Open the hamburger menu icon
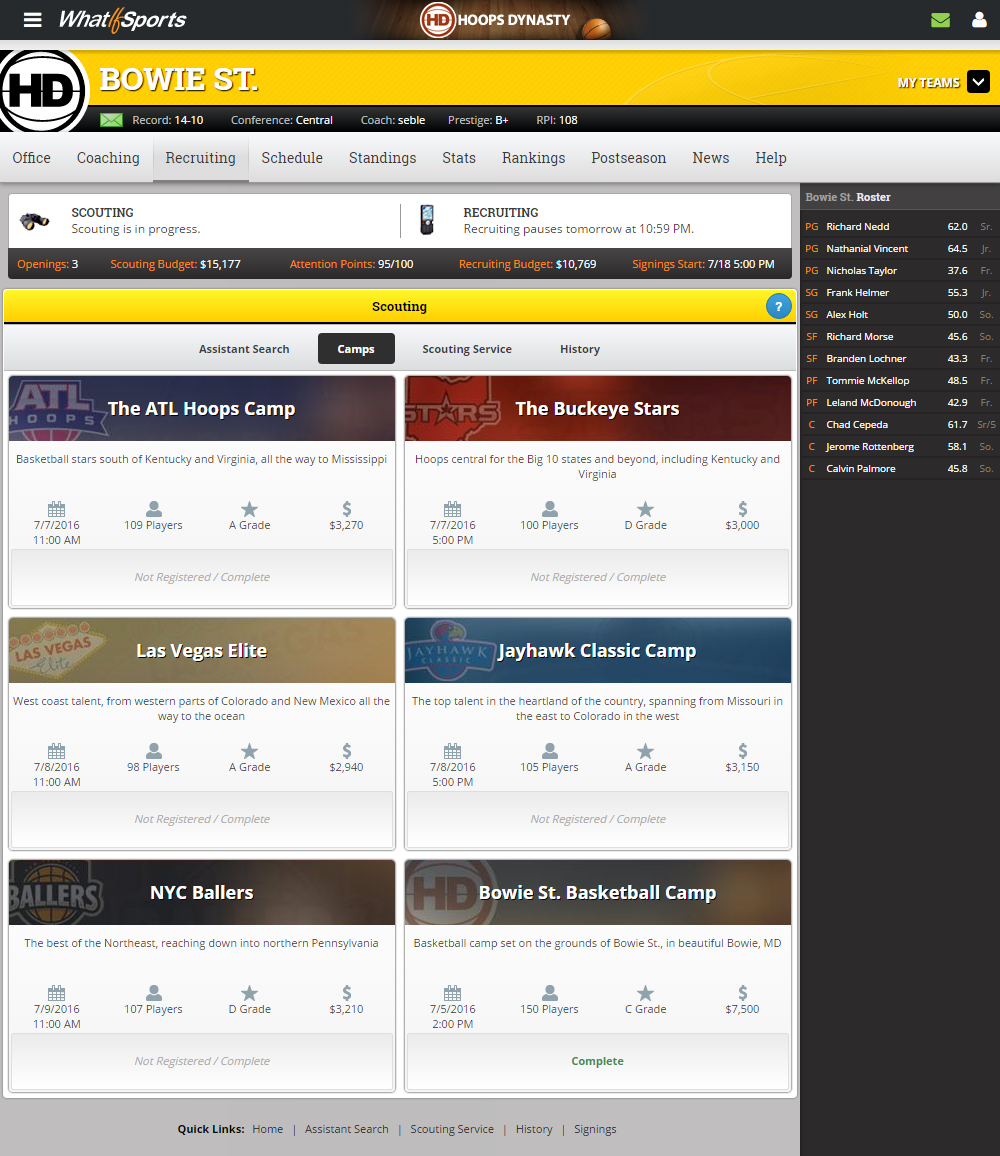The image size is (1000, 1156). [x=33, y=20]
